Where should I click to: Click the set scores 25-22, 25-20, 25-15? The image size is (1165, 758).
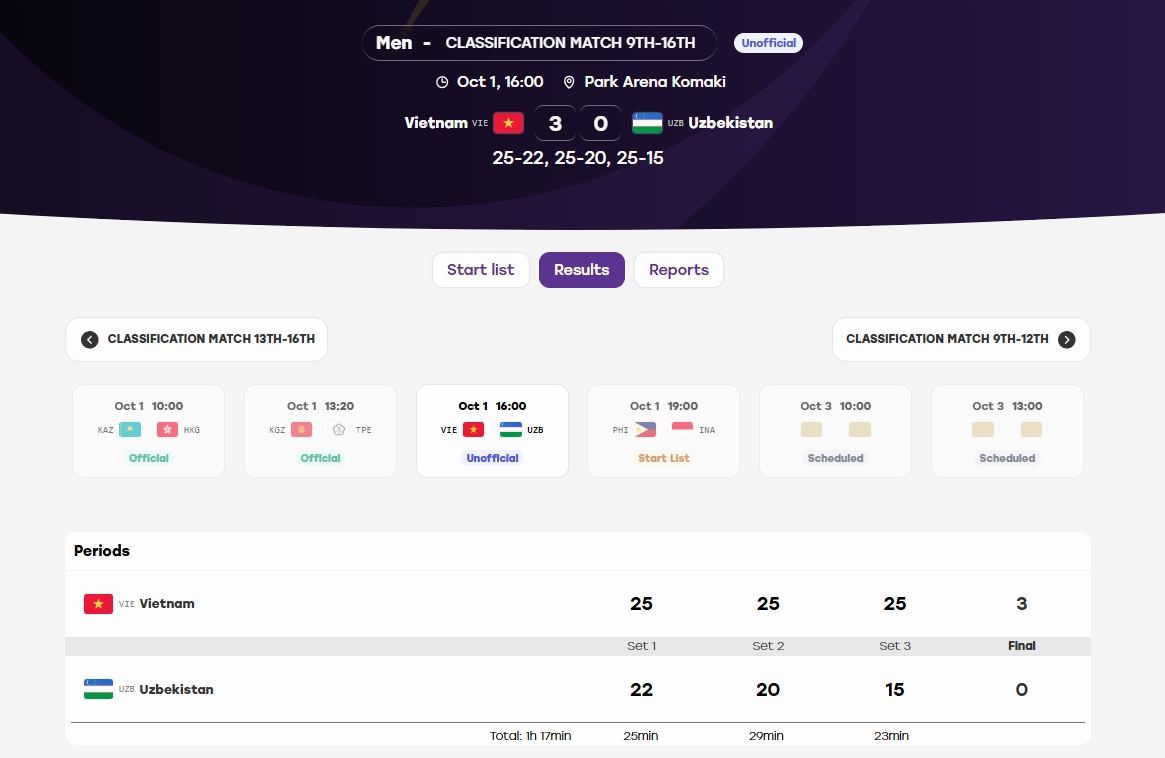tap(578, 158)
